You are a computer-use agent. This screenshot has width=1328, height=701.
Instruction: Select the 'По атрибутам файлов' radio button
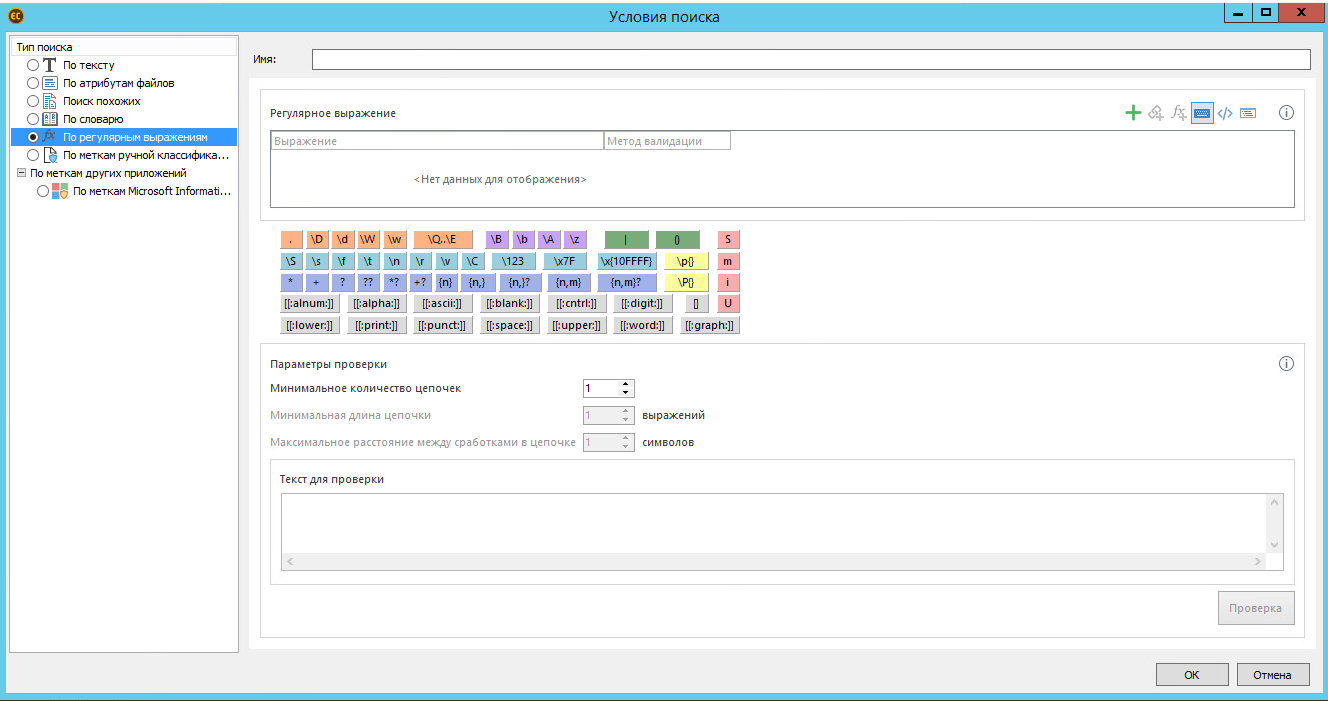point(33,83)
